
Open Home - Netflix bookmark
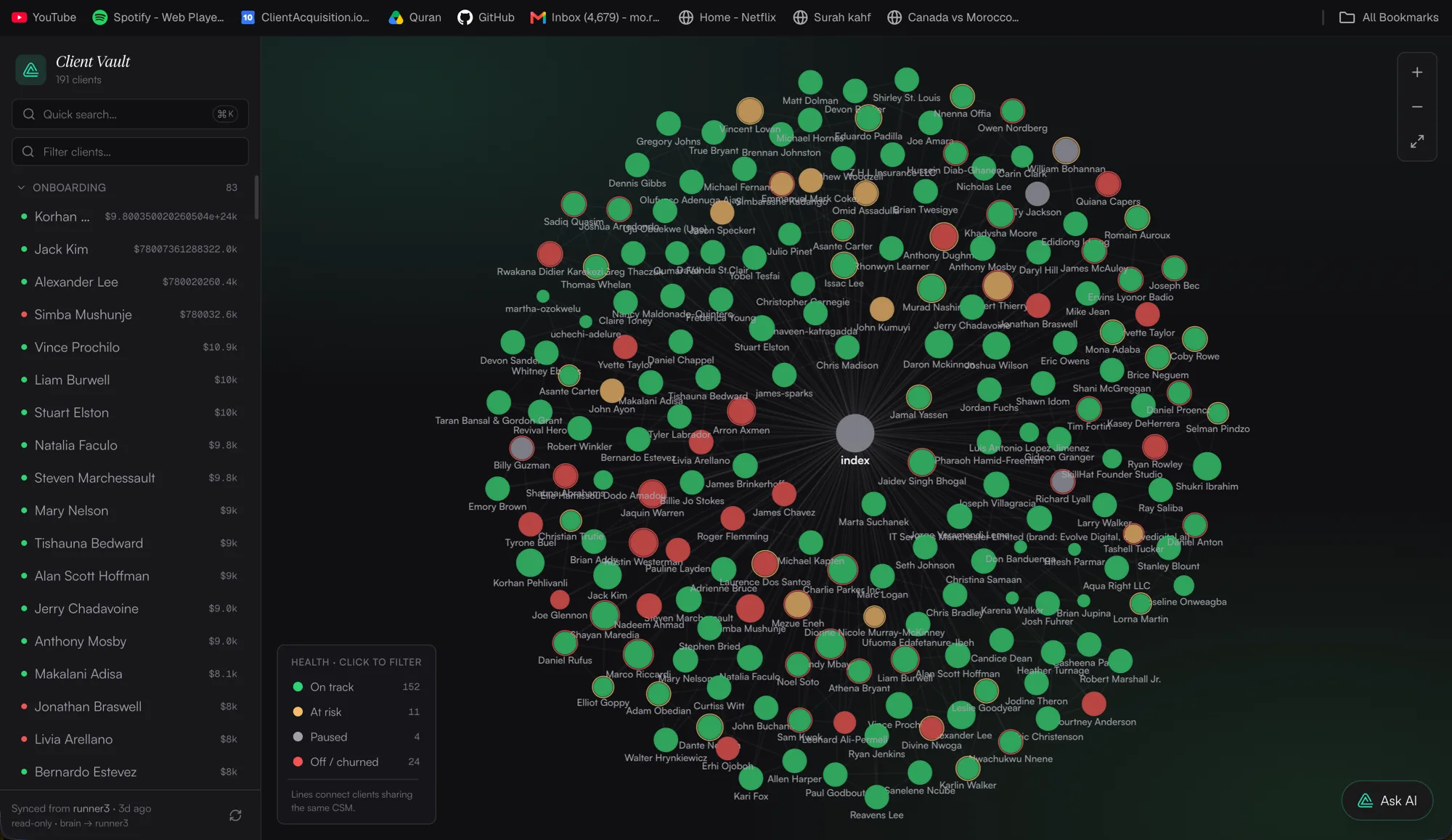tap(727, 17)
